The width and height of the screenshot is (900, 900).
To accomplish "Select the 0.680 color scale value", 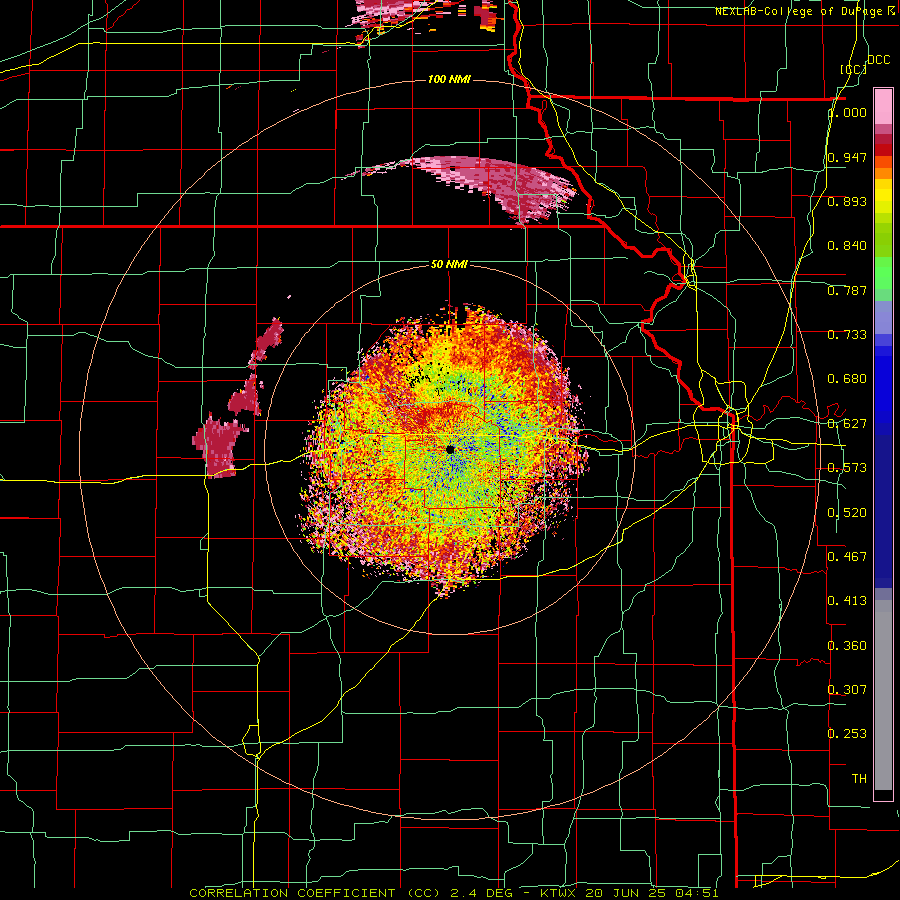I will coord(847,379).
